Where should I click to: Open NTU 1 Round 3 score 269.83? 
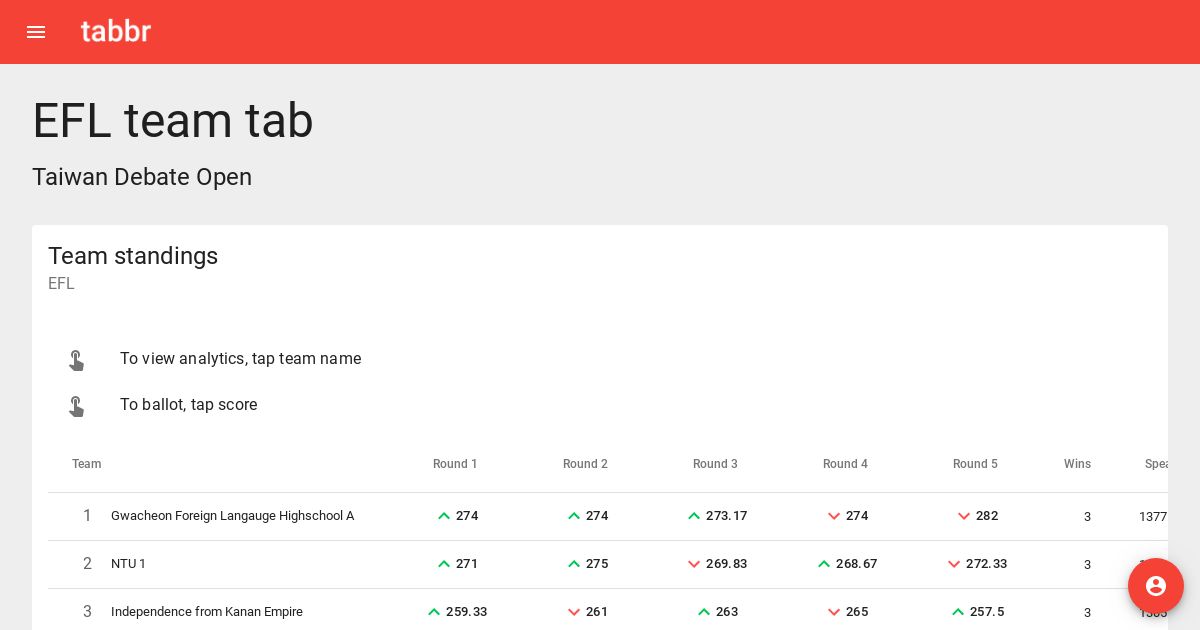point(726,564)
